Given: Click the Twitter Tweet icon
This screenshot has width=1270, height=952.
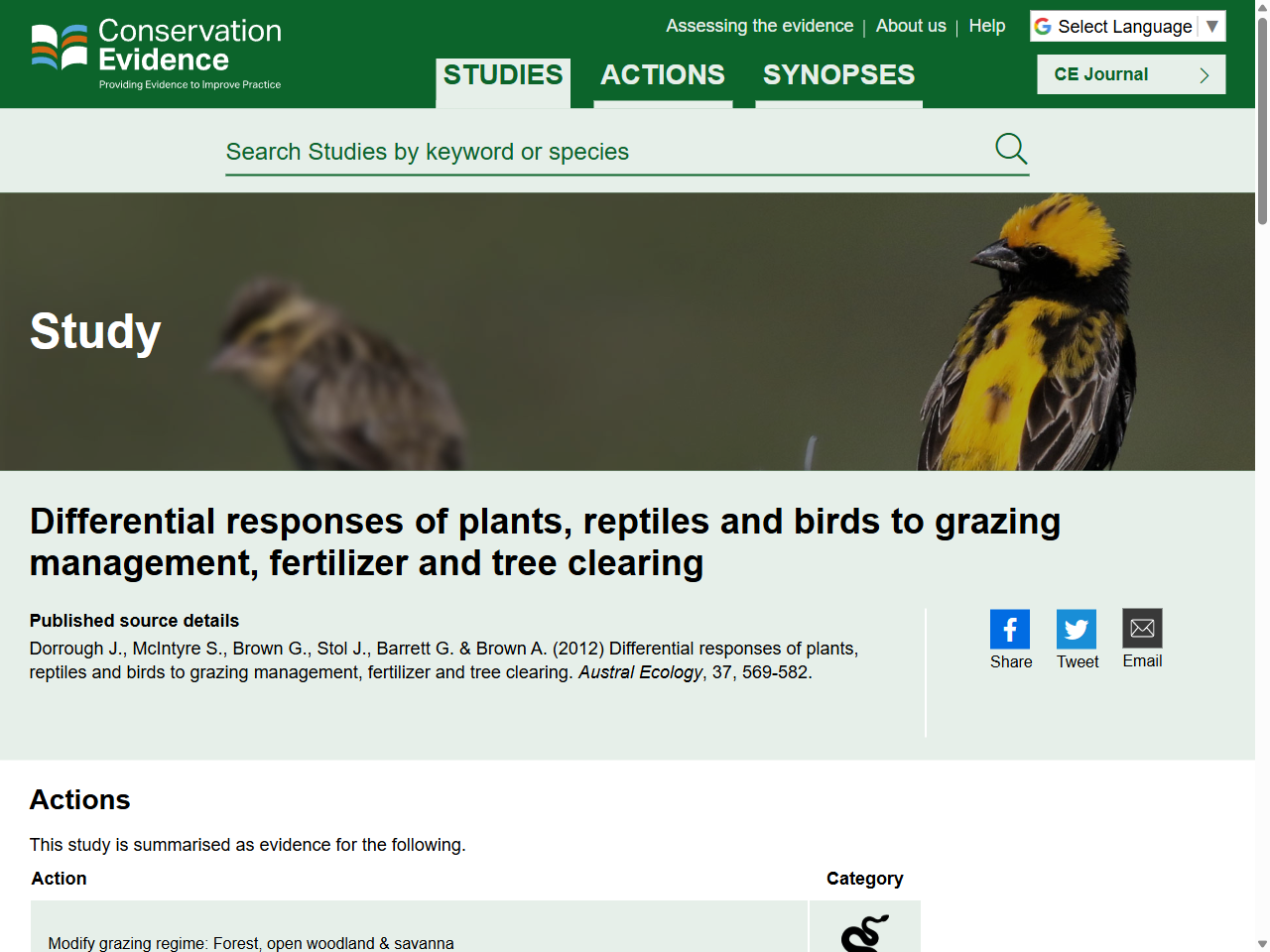Looking at the screenshot, I should tap(1077, 628).
